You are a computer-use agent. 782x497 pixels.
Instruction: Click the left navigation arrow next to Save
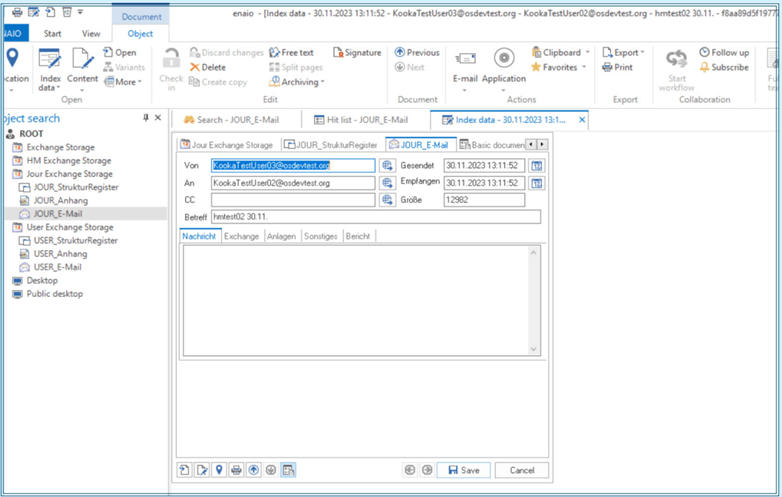410,470
